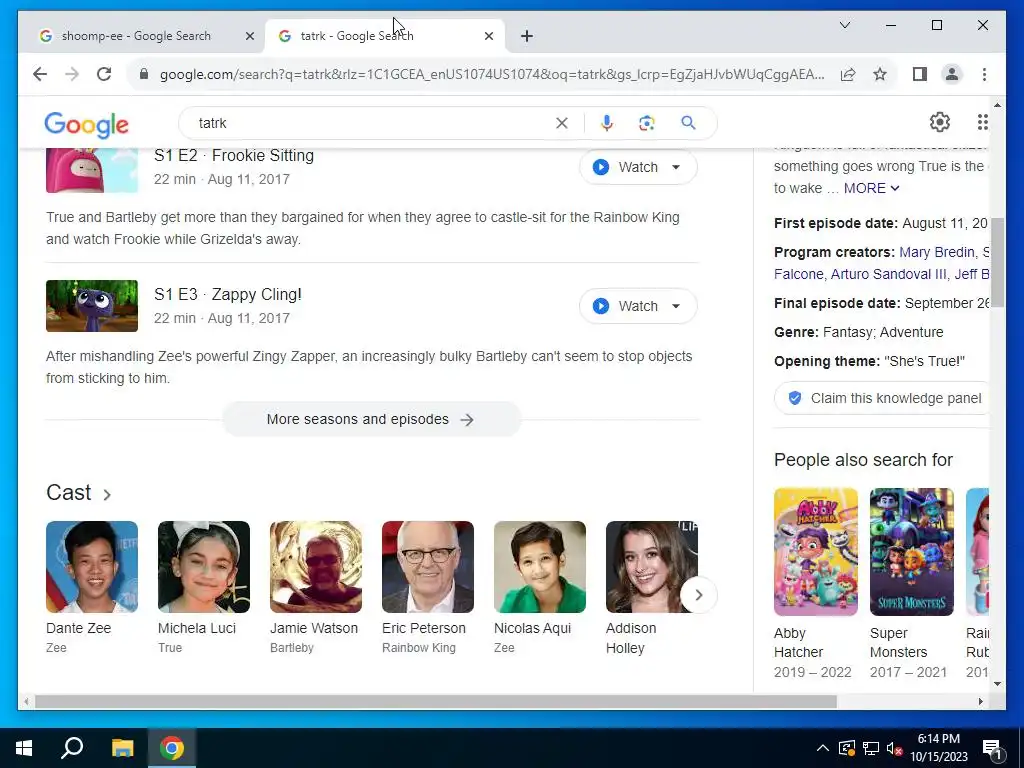Open More seasons and episodes
Screen dimensions: 1024x768
click(x=372, y=419)
